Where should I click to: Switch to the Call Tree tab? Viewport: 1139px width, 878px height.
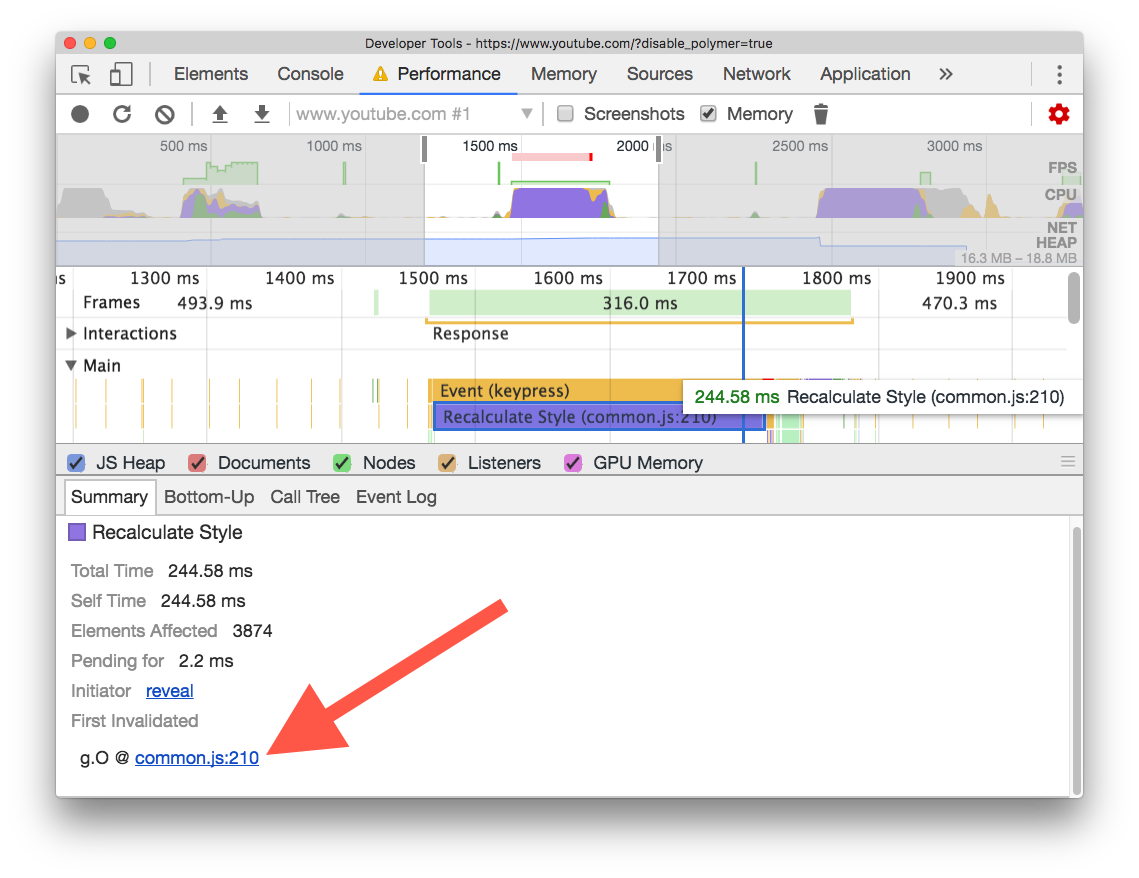pyautogui.click(x=305, y=497)
